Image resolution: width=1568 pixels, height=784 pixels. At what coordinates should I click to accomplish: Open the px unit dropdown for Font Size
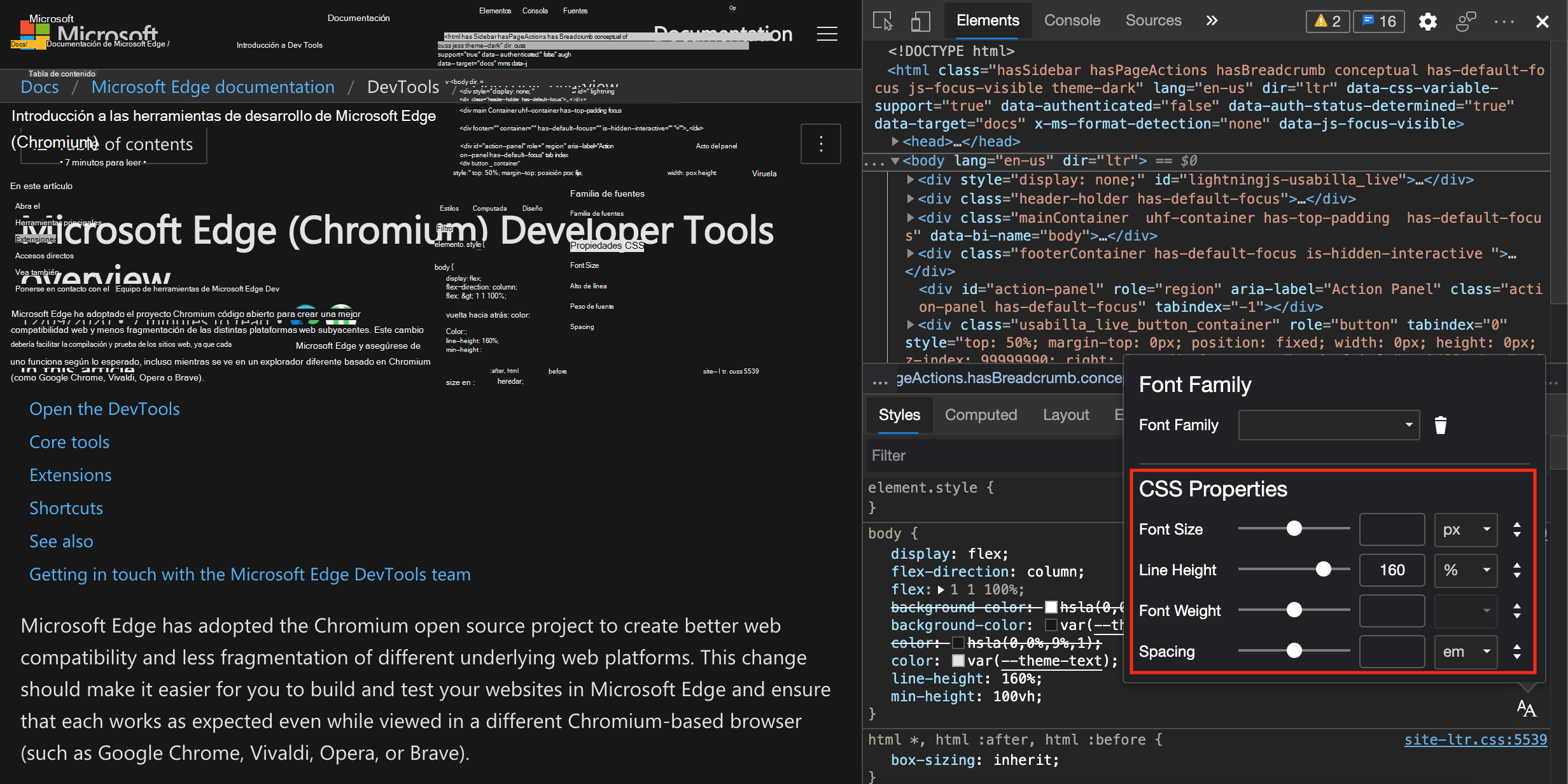click(x=1466, y=529)
